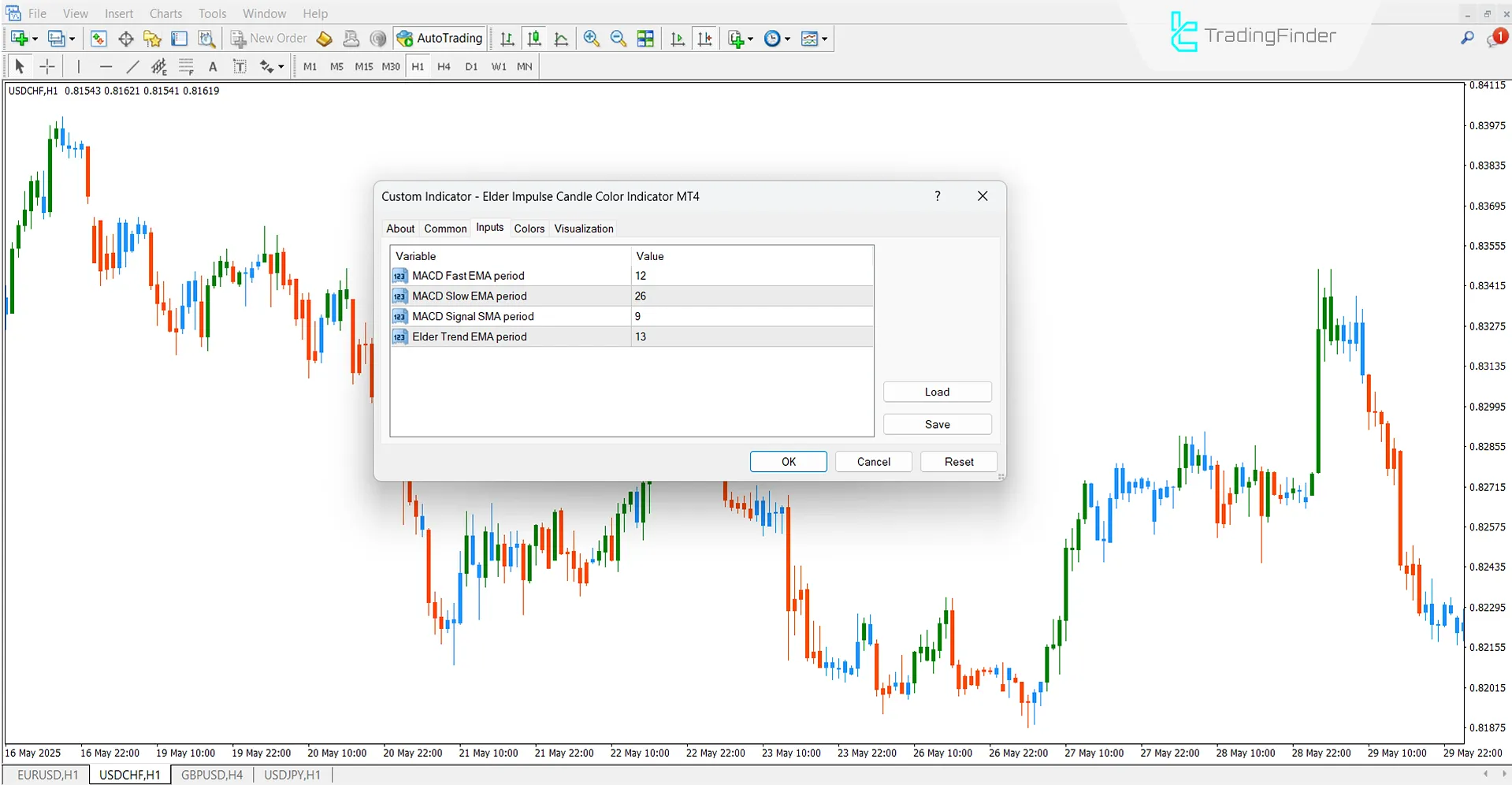Open the Charts menu

point(165,13)
